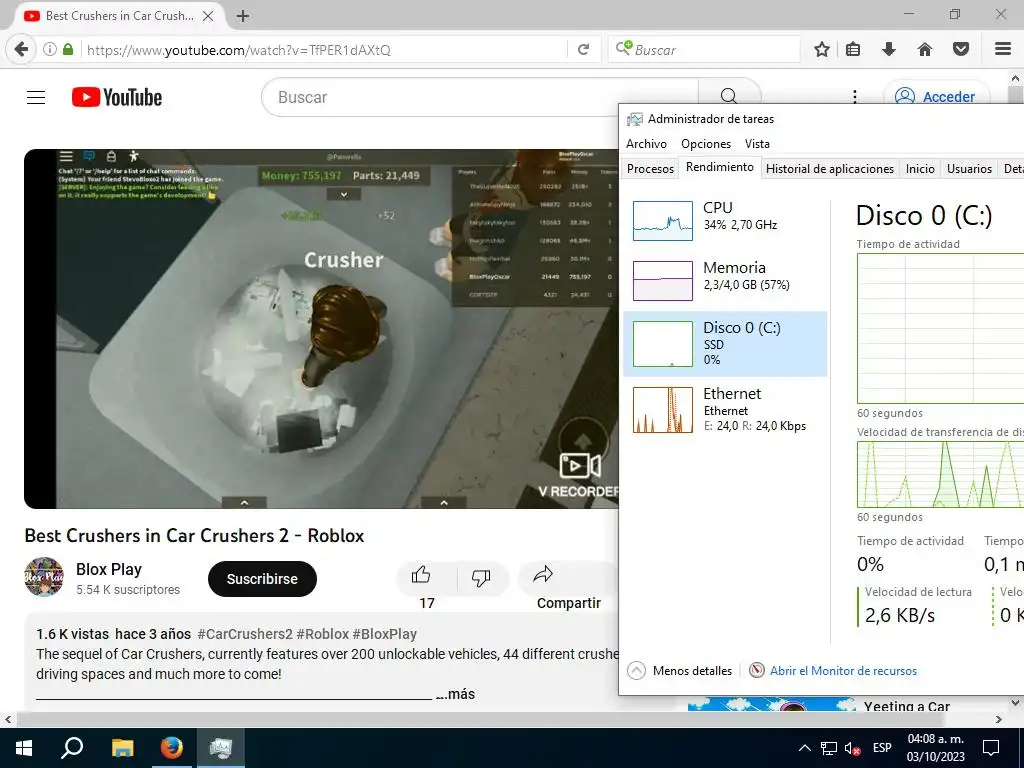Click the muted volume tray icon
Image resolution: width=1024 pixels, height=768 pixels.
(852, 748)
